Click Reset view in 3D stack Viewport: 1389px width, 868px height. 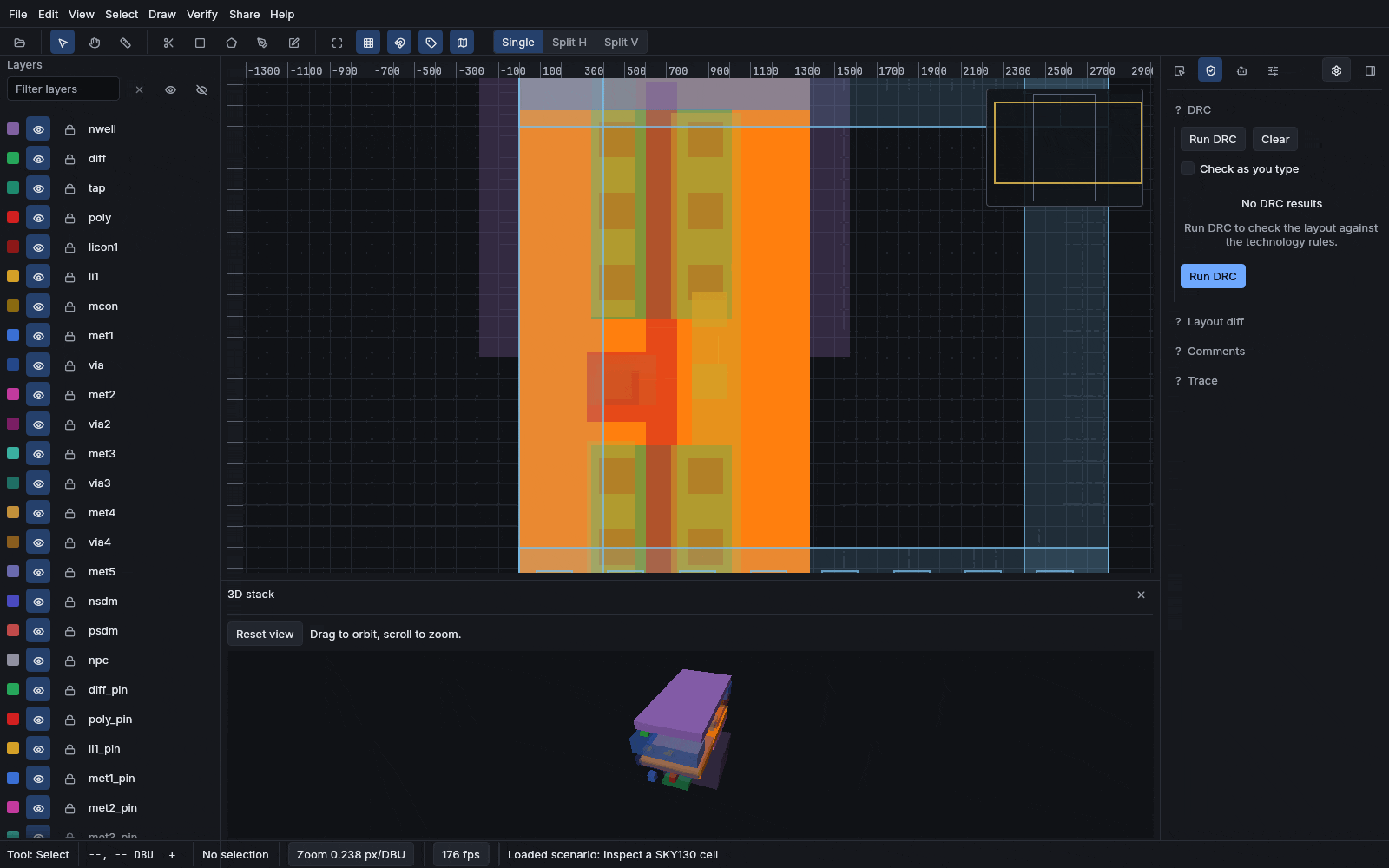point(265,634)
